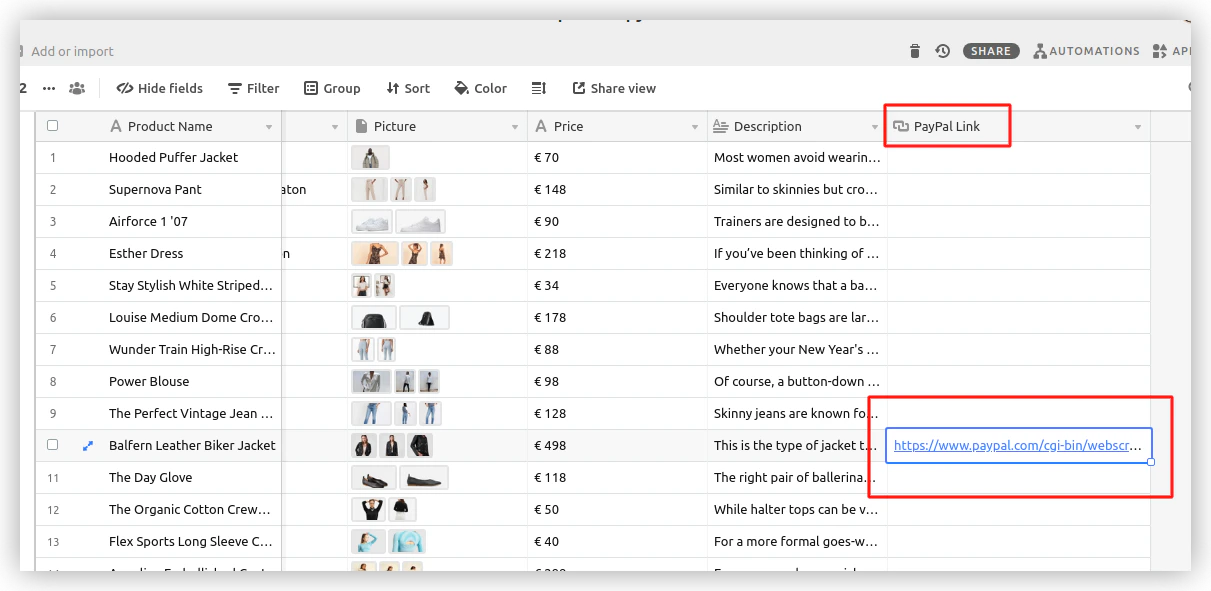Open Automations panel
The height and width of the screenshot is (591, 1211).
(x=1086, y=51)
